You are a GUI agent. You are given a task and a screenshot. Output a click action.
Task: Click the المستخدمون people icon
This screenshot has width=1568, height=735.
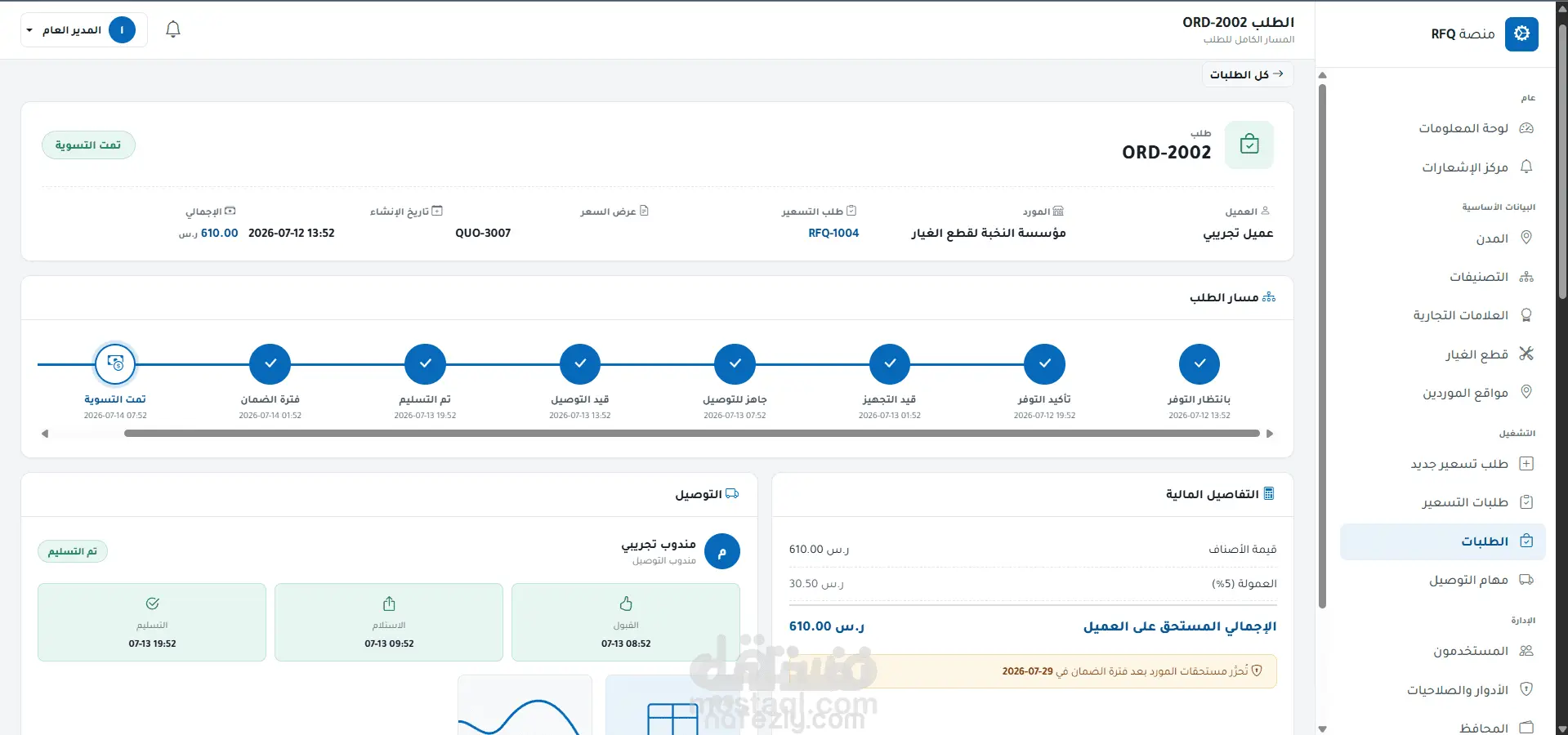[1526, 651]
